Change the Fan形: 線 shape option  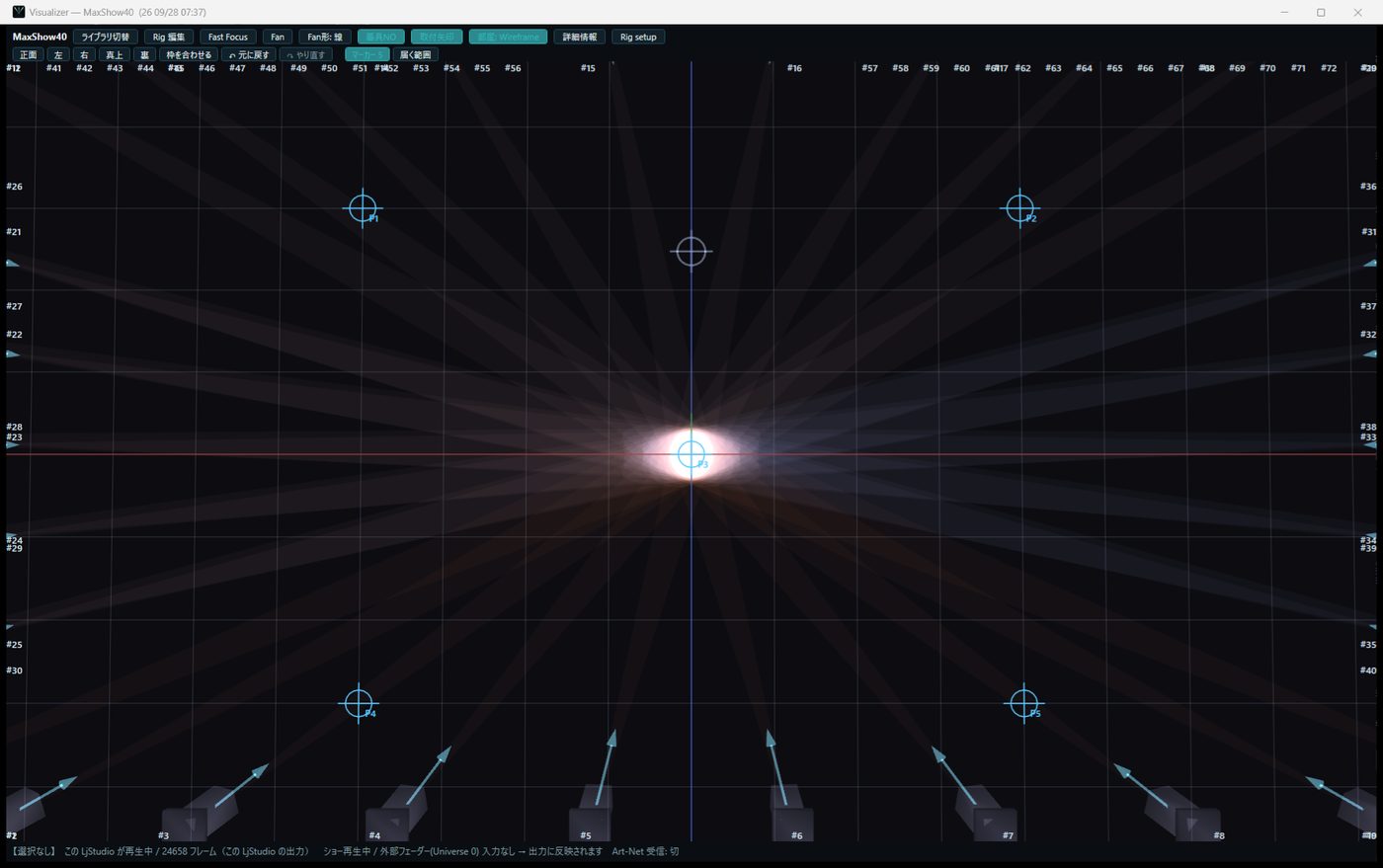click(325, 37)
